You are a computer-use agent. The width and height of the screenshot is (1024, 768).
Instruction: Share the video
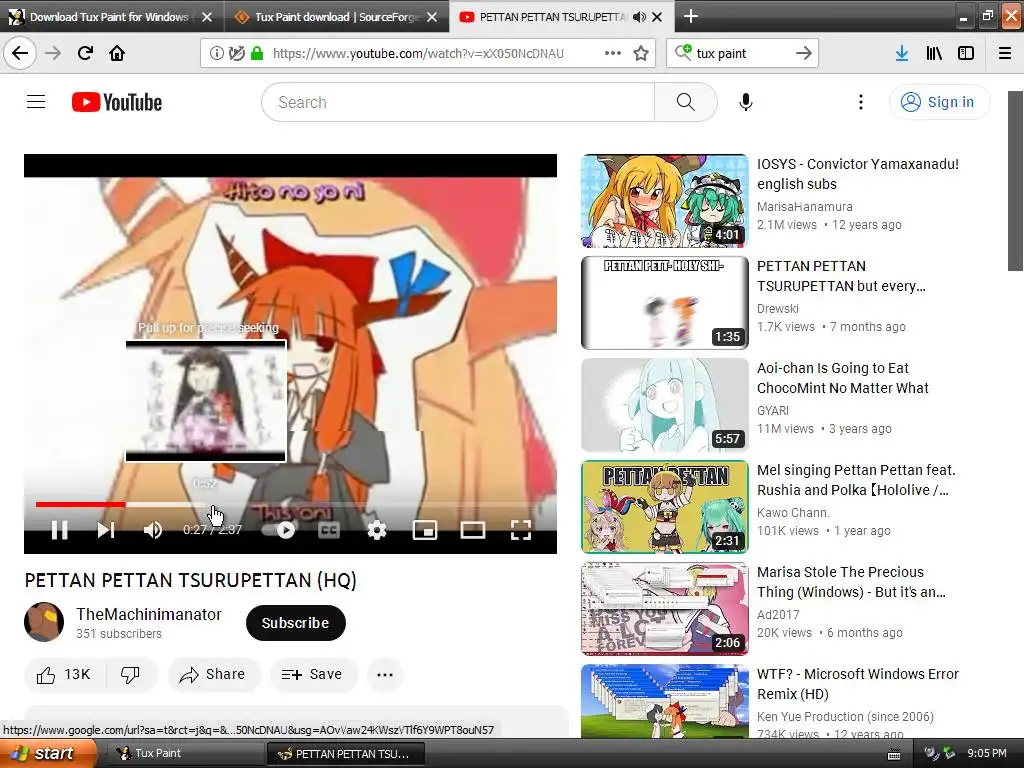coord(214,674)
